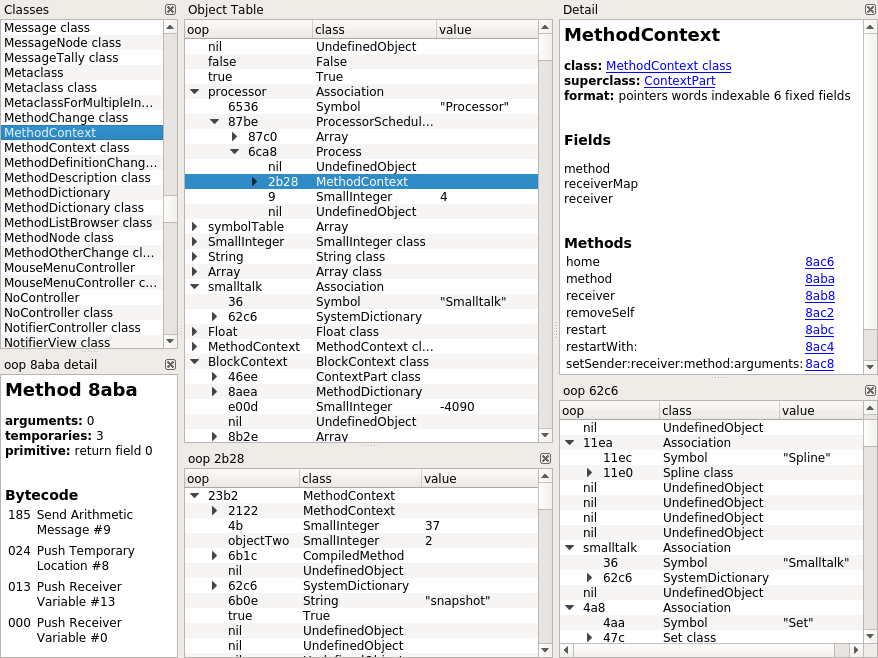This screenshot has width=878, height=658.
Task: Close the oop 8aba detail panel
Action: click(170, 365)
